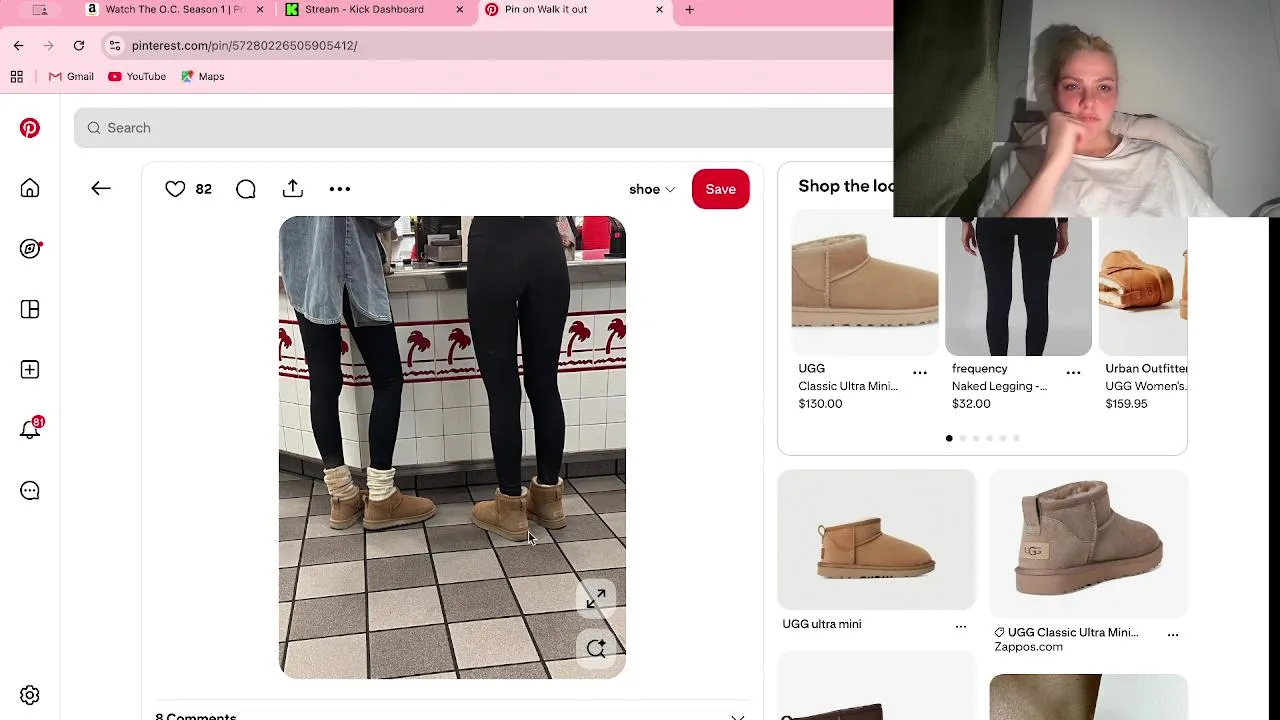Viewport: 1280px width, 720px height.
Task: Open the main pin image of Ugg boots
Action: [x=452, y=447]
